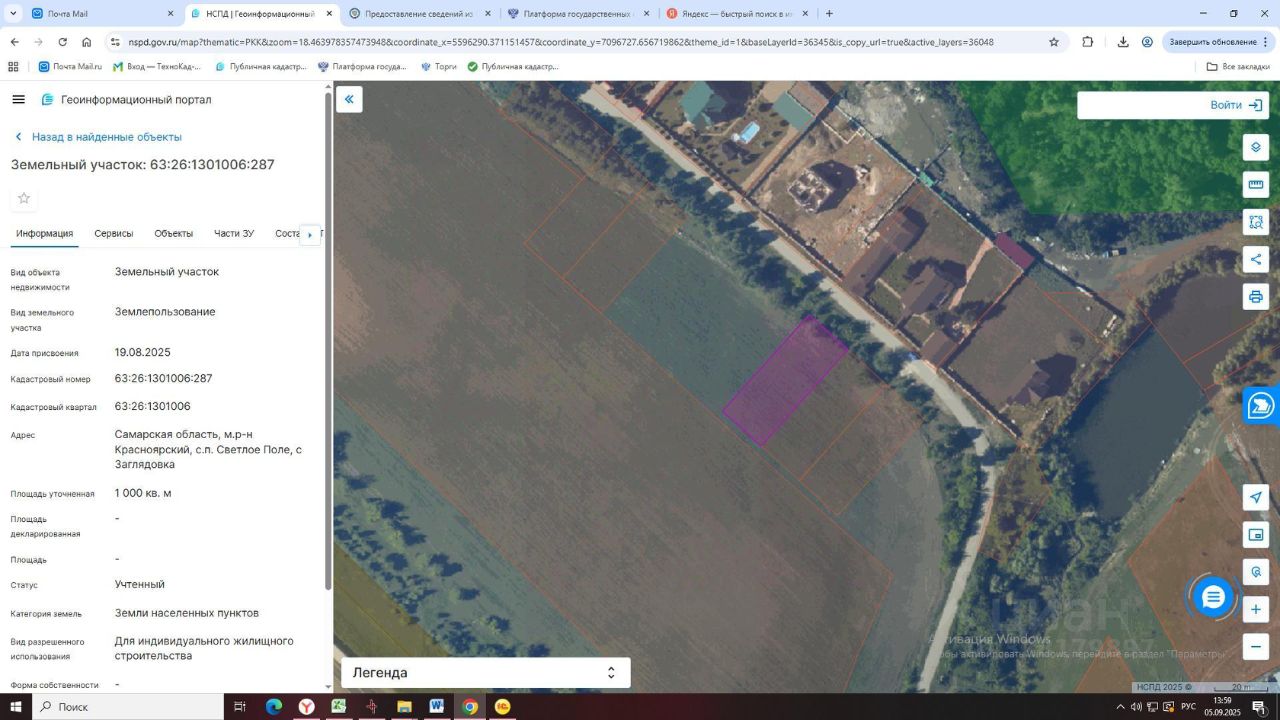
Task: Open the Части ЗУ tab
Action: click(x=234, y=233)
